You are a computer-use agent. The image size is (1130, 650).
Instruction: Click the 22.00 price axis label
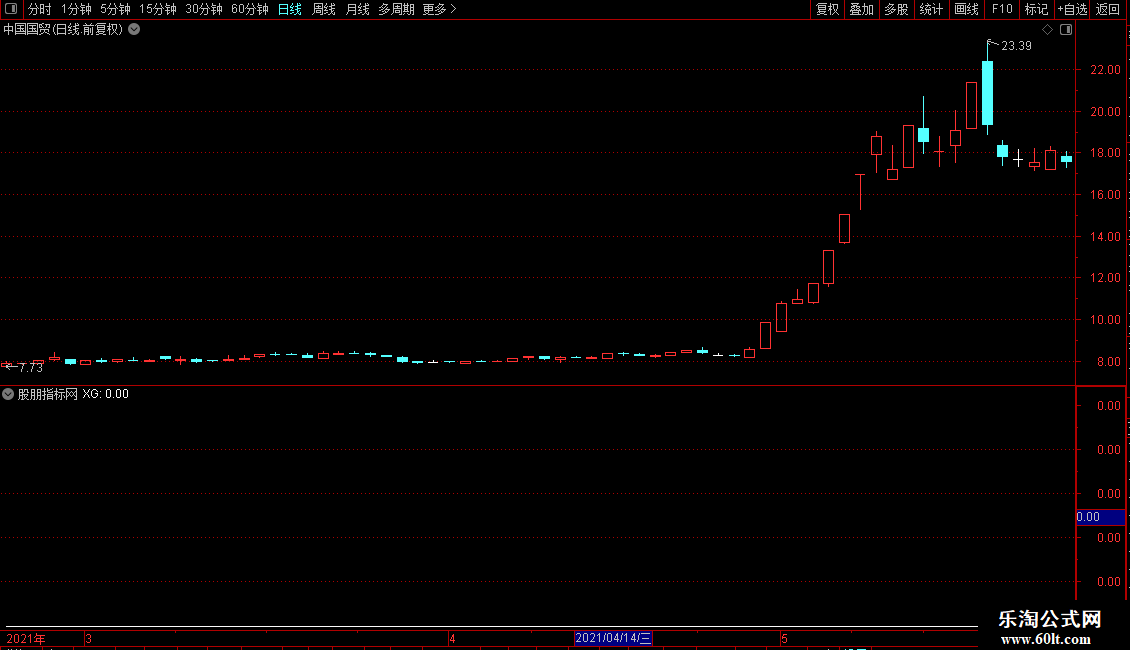(x=1105, y=70)
